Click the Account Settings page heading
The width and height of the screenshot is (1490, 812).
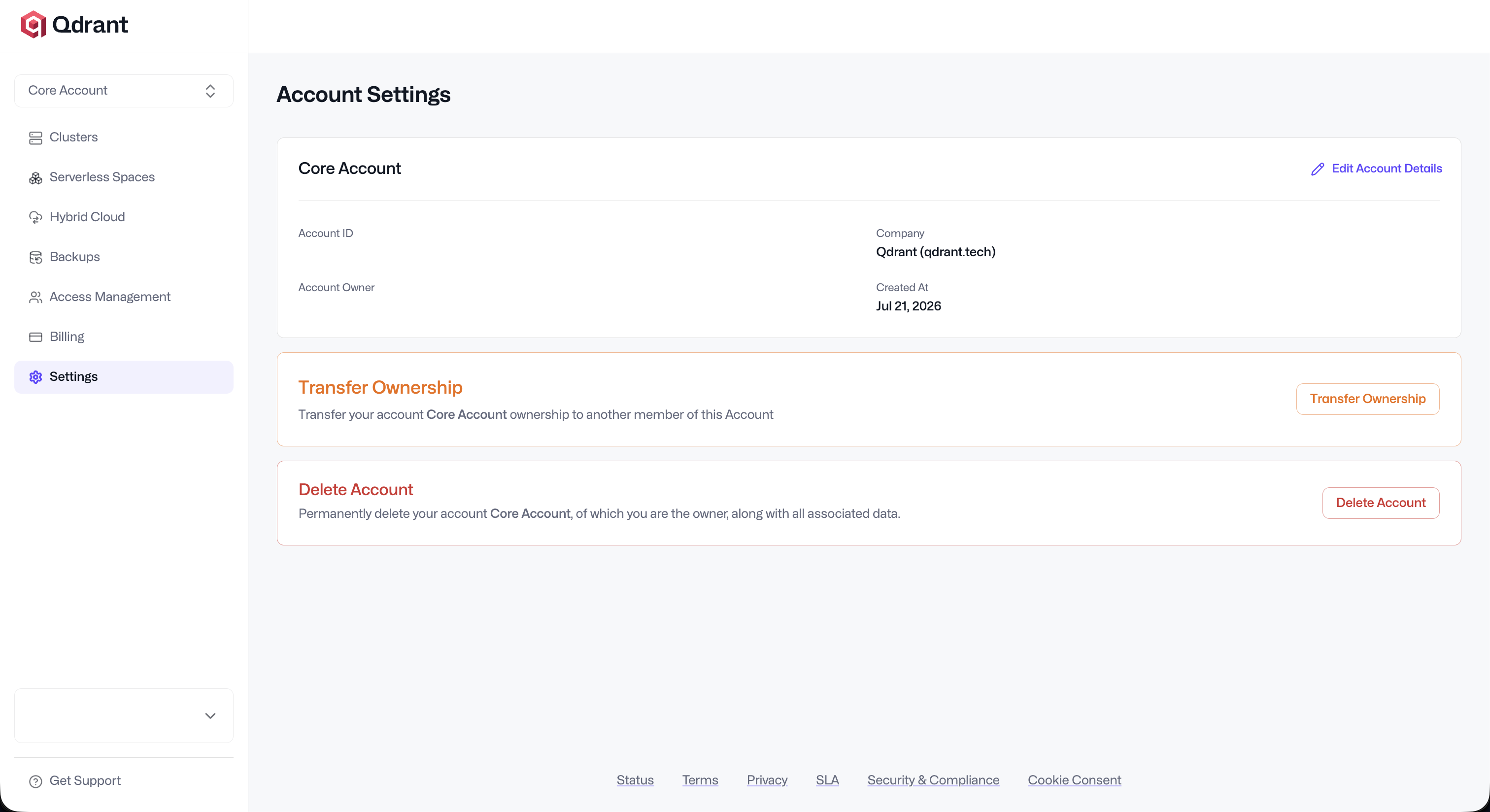pos(363,95)
